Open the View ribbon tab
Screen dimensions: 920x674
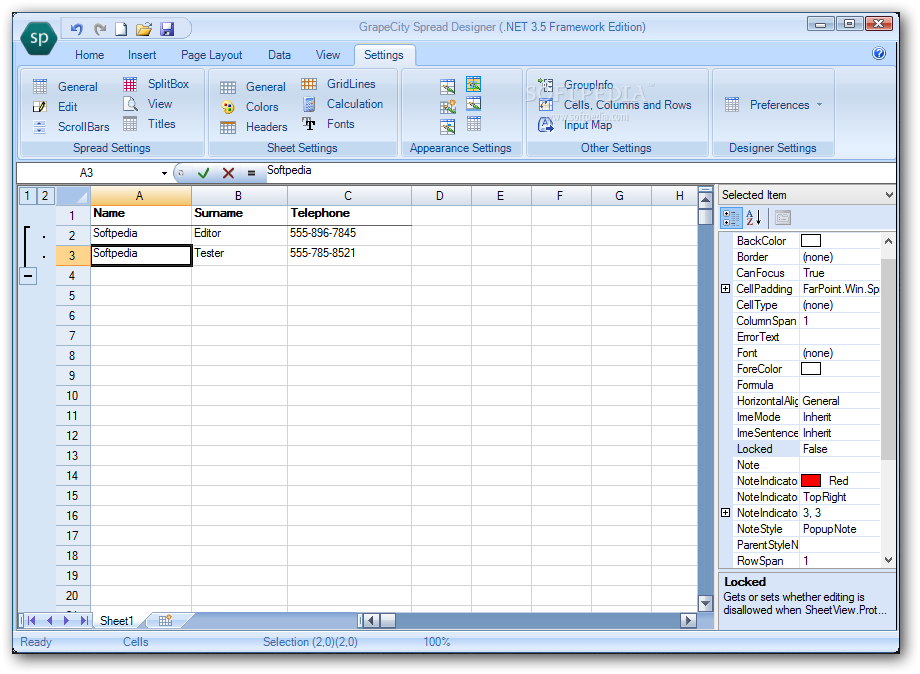pyautogui.click(x=327, y=55)
